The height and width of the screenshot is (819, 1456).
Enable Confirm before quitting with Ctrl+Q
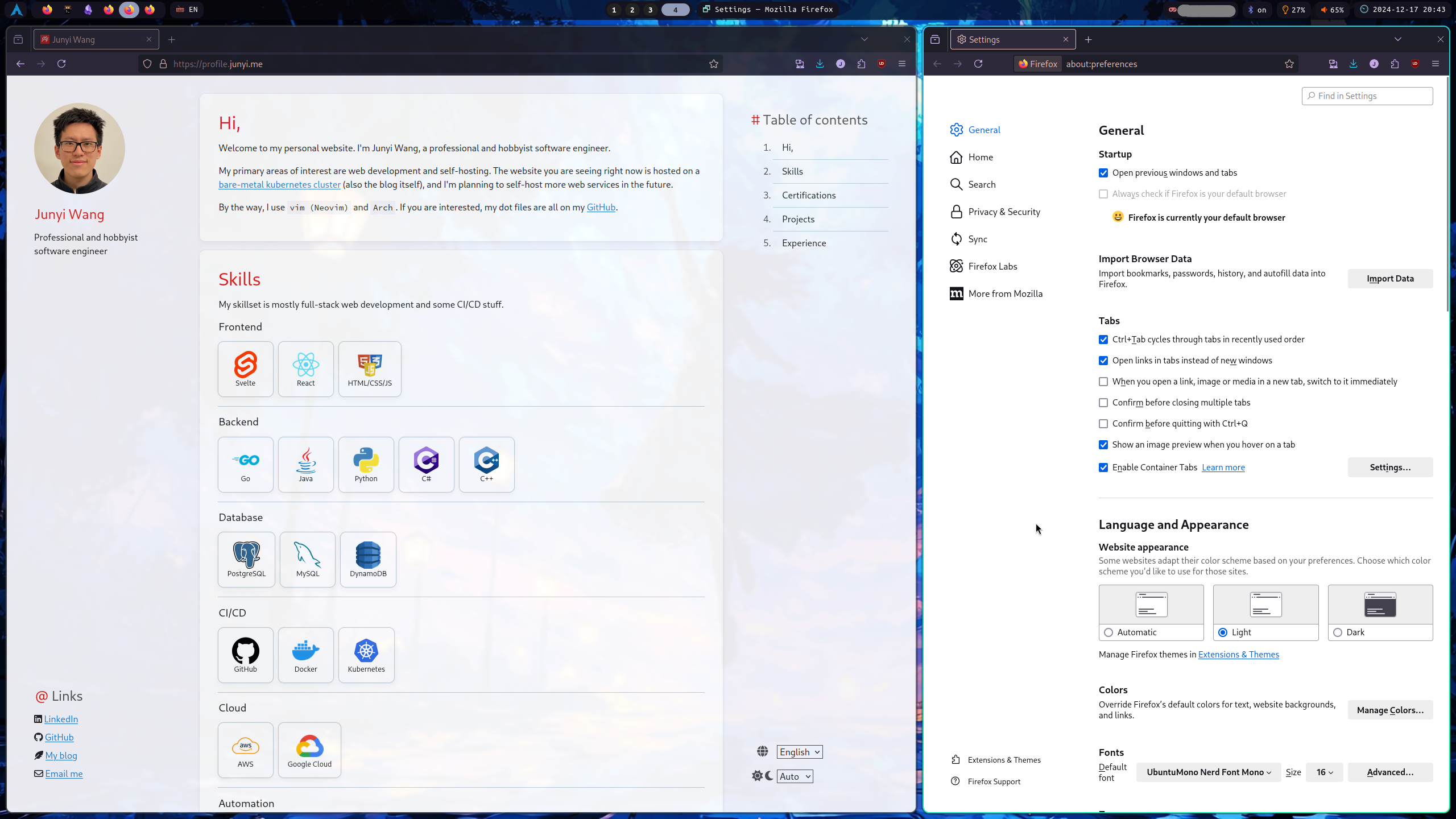(1103, 424)
